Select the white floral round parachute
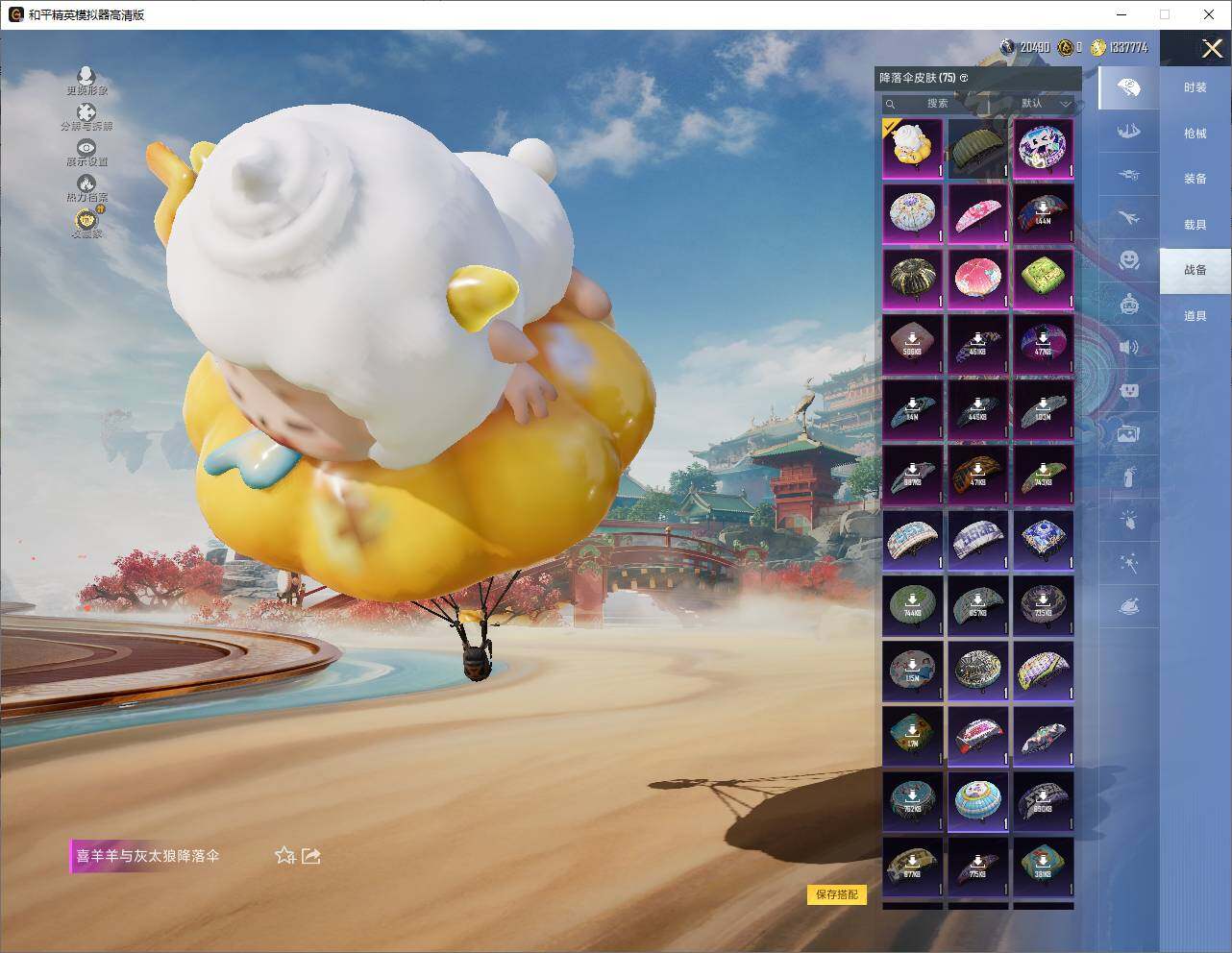The width and height of the screenshot is (1232, 953). [913, 214]
